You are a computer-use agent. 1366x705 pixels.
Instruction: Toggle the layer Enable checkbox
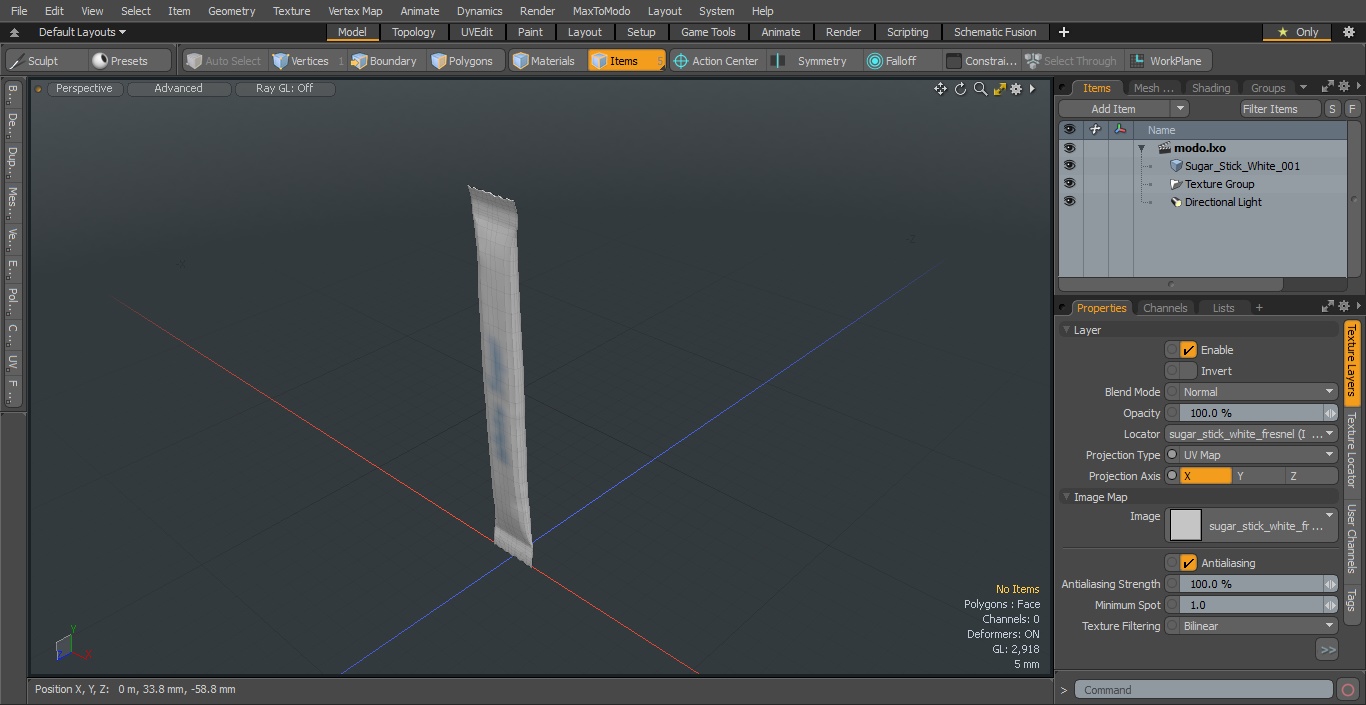click(1188, 350)
